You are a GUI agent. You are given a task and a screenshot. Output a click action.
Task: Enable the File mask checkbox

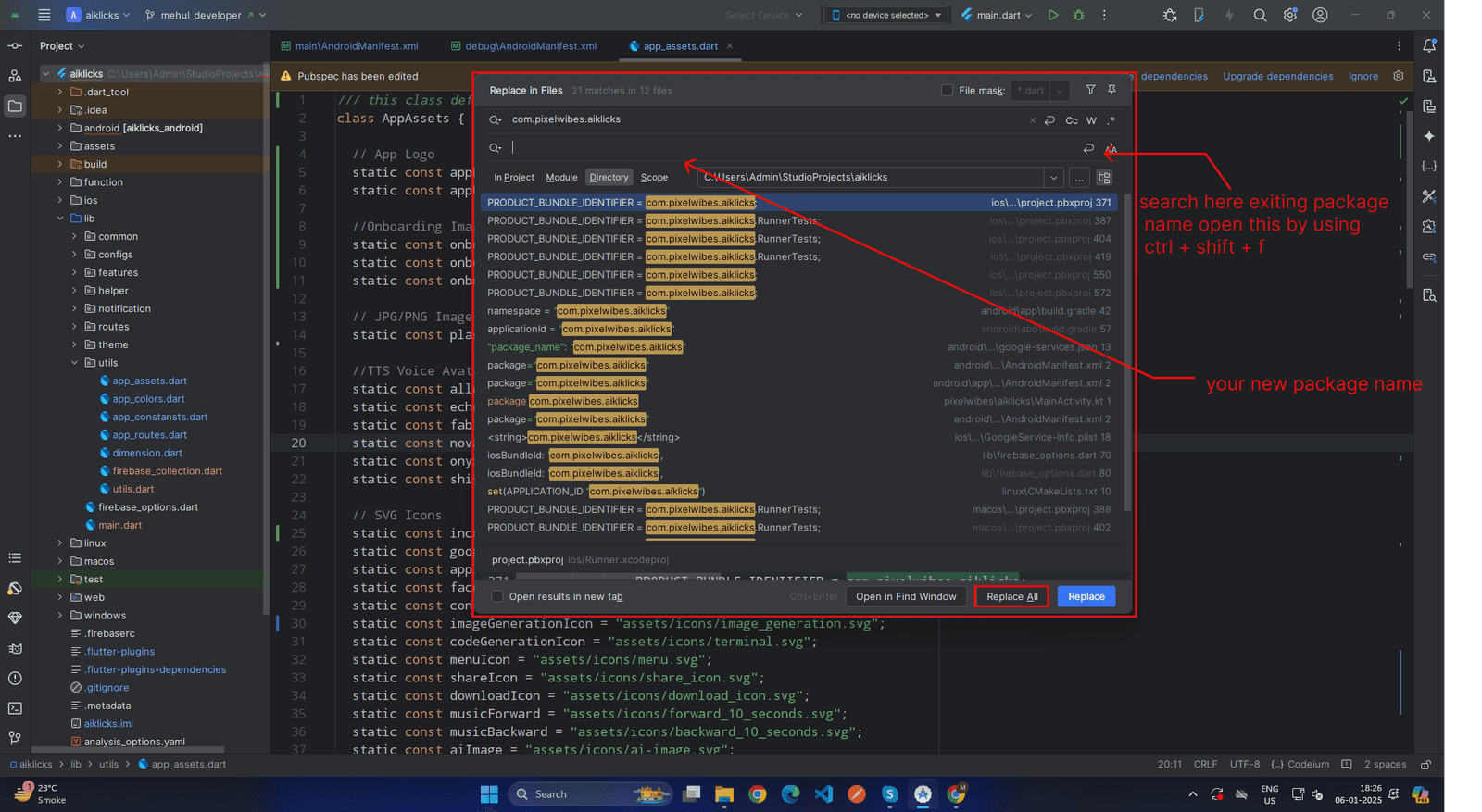point(947,91)
